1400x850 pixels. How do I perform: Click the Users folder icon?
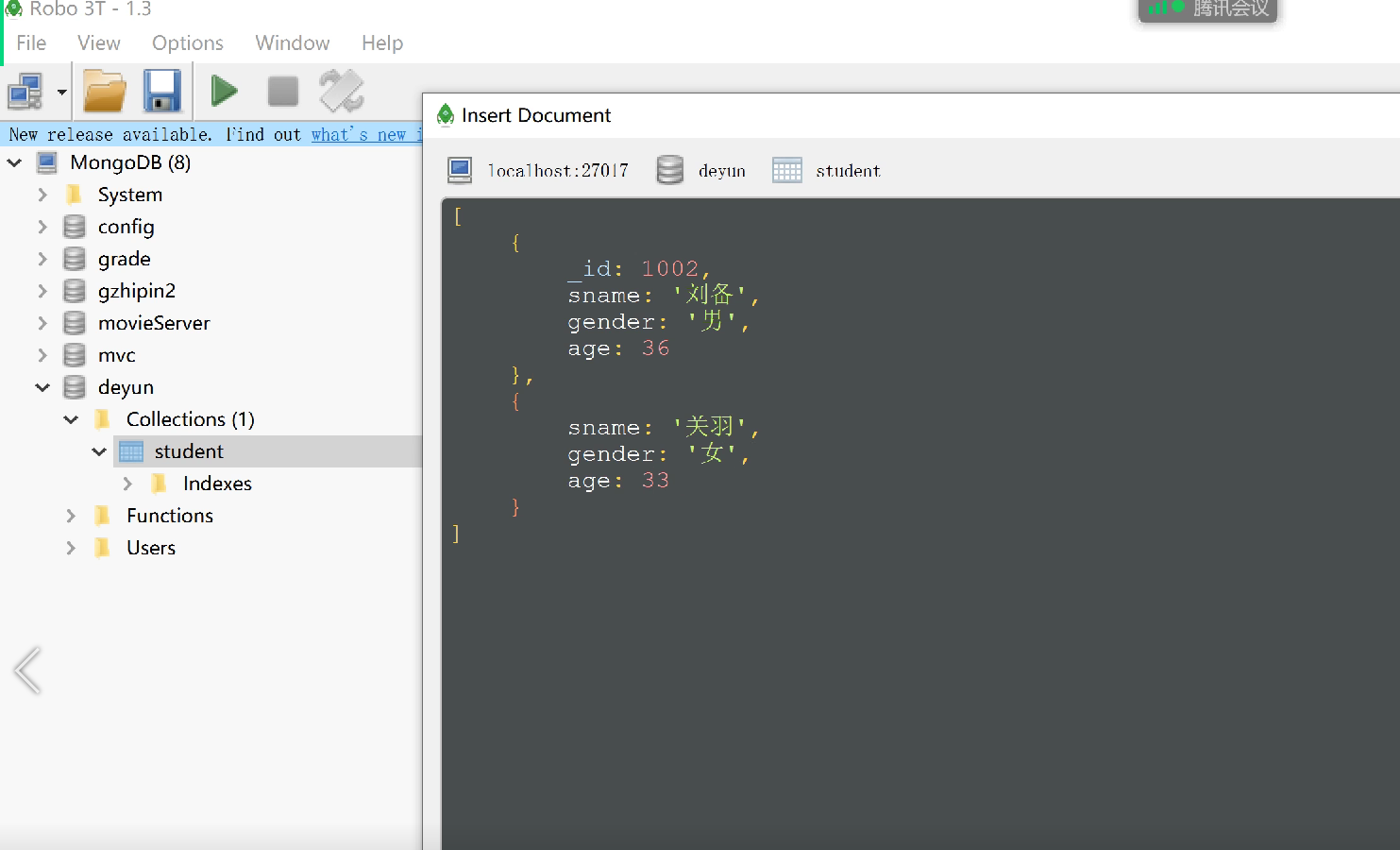[103, 548]
